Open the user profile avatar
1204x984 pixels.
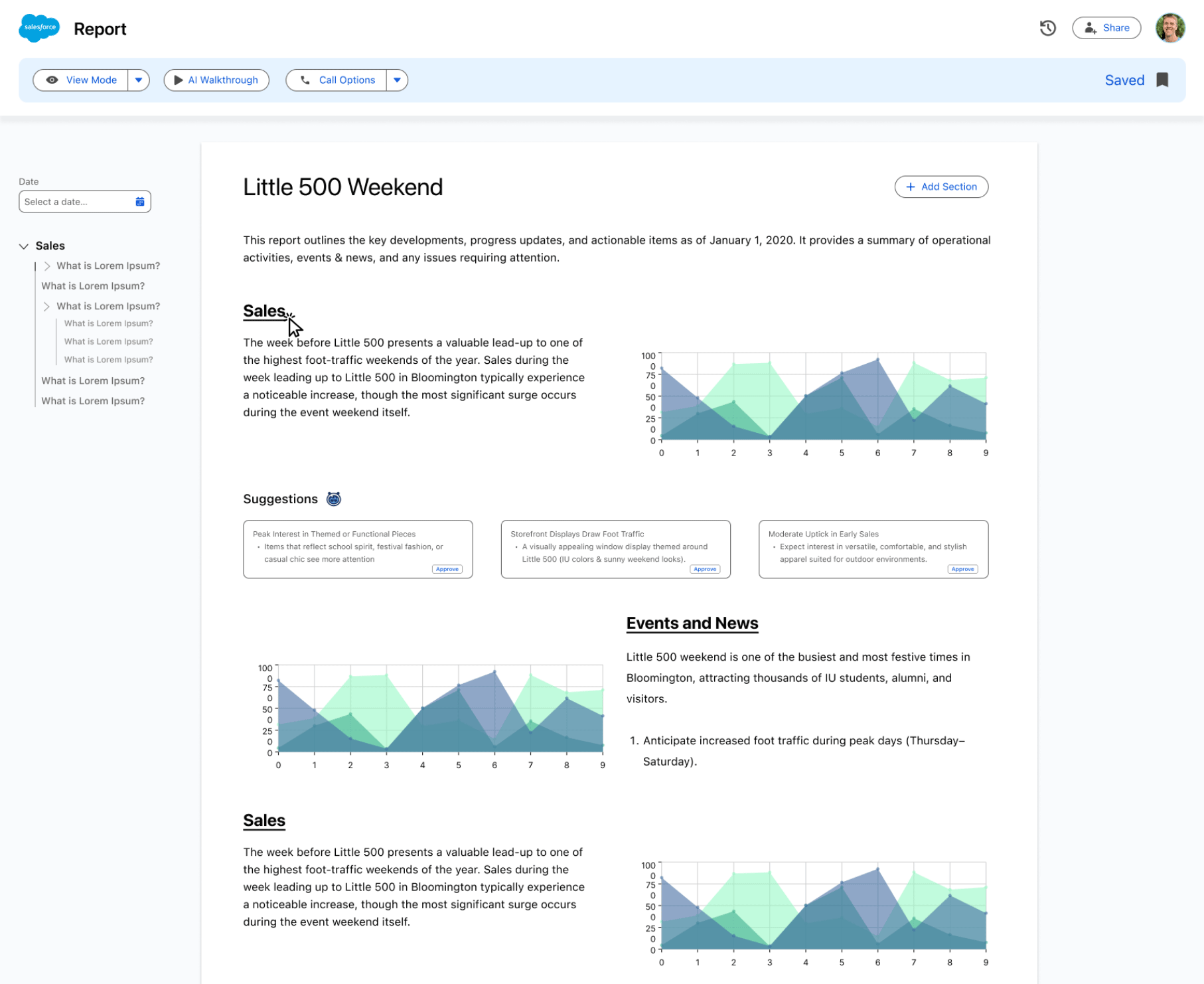pyautogui.click(x=1169, y=28)
